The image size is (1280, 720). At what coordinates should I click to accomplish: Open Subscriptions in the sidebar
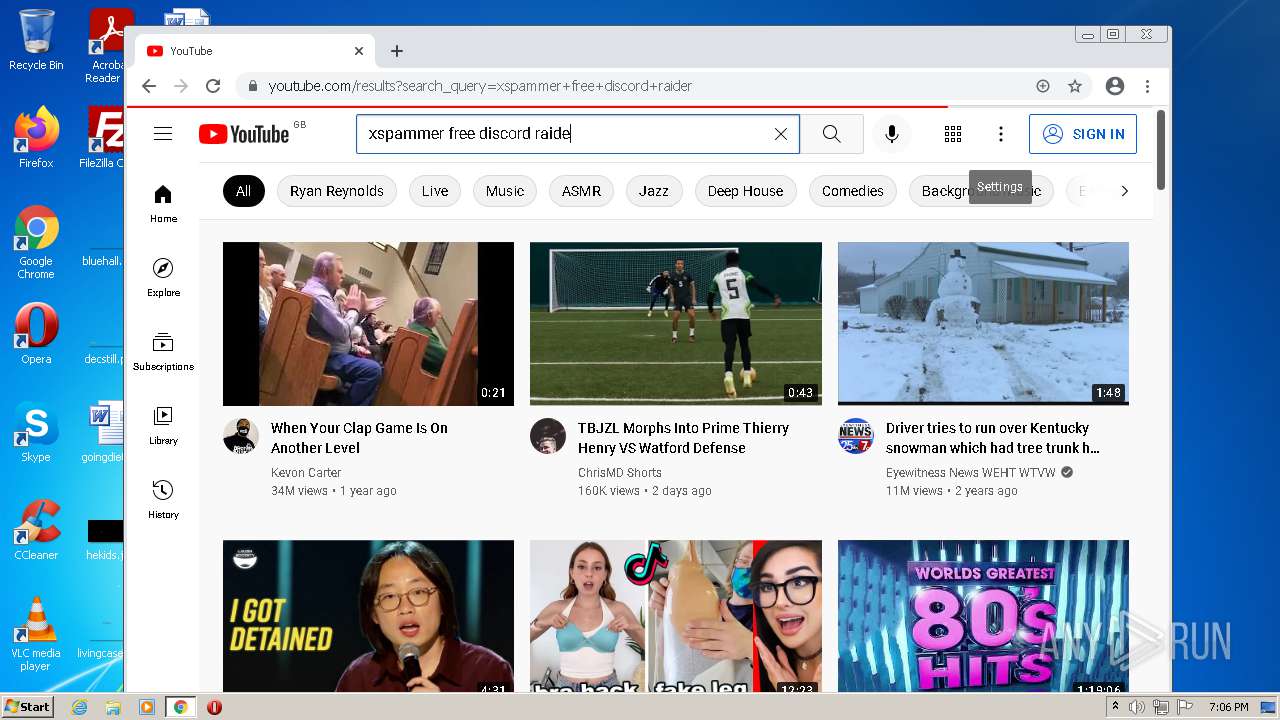pyautogui.click(x=163, y=352)
